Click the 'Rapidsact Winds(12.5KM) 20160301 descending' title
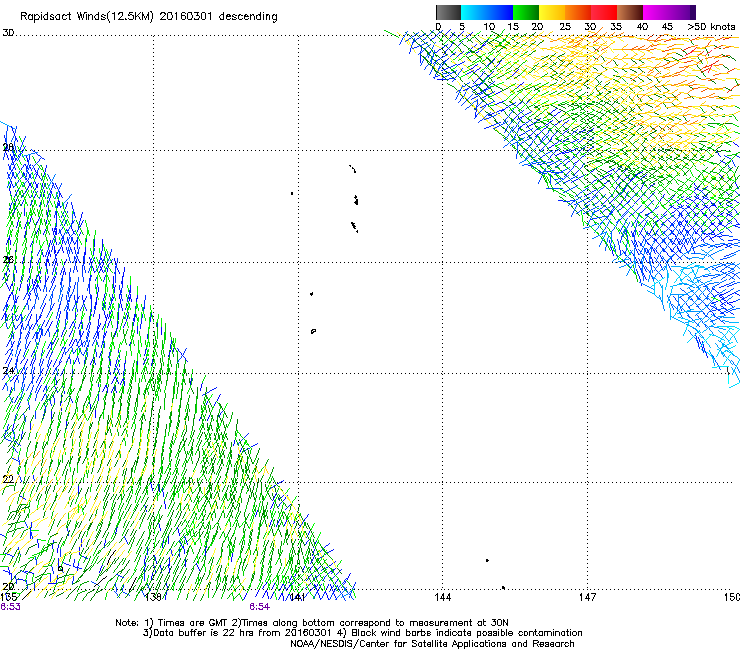740x650 pixels. coord(149,16)
